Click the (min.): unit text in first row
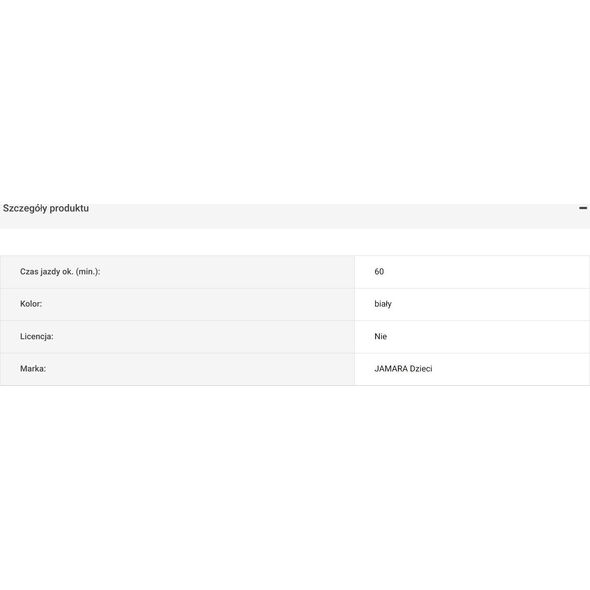Screen dimensions: 590x590 coord(88,272)
